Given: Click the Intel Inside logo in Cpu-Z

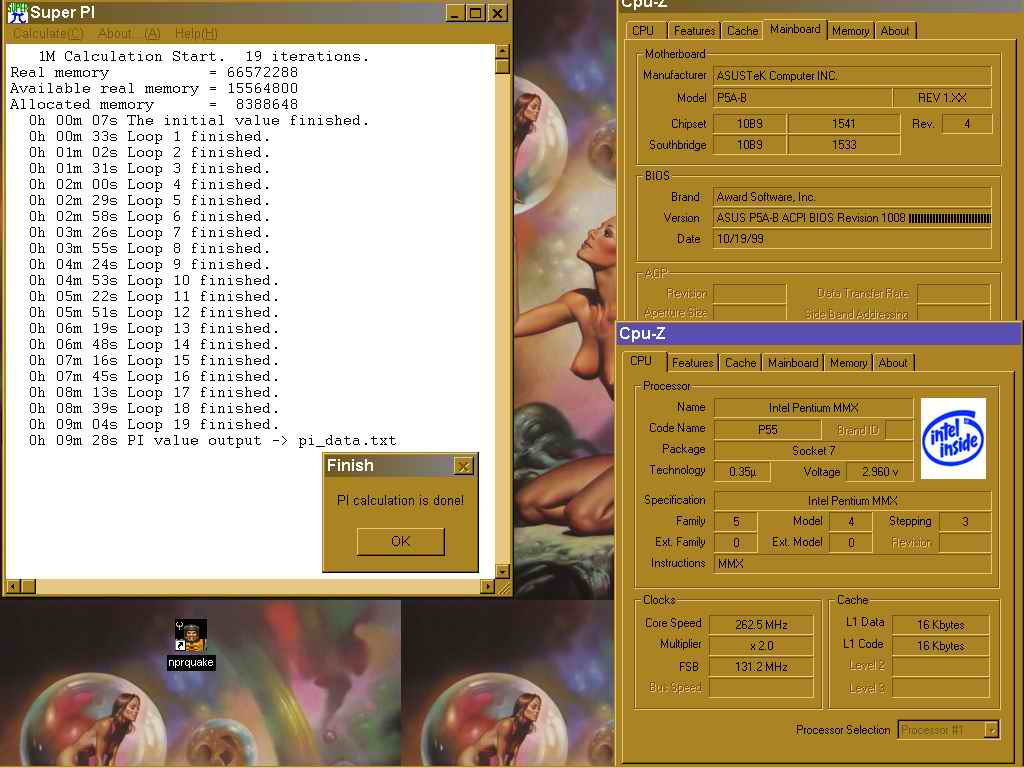Looking at the screenshot, I should click(x=953, y=438).
